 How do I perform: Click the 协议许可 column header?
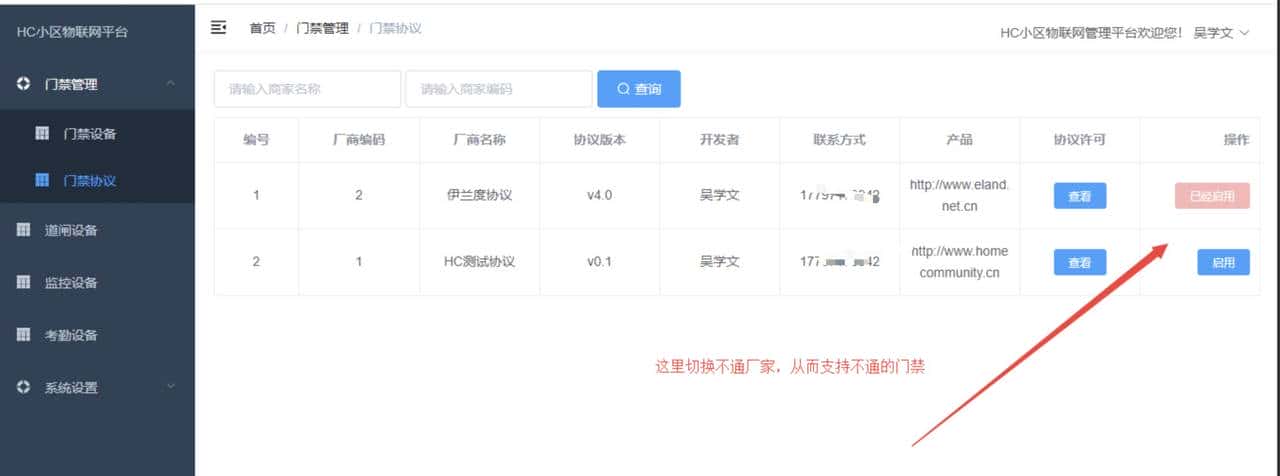pyautogui.click(x=1080, y=140)
